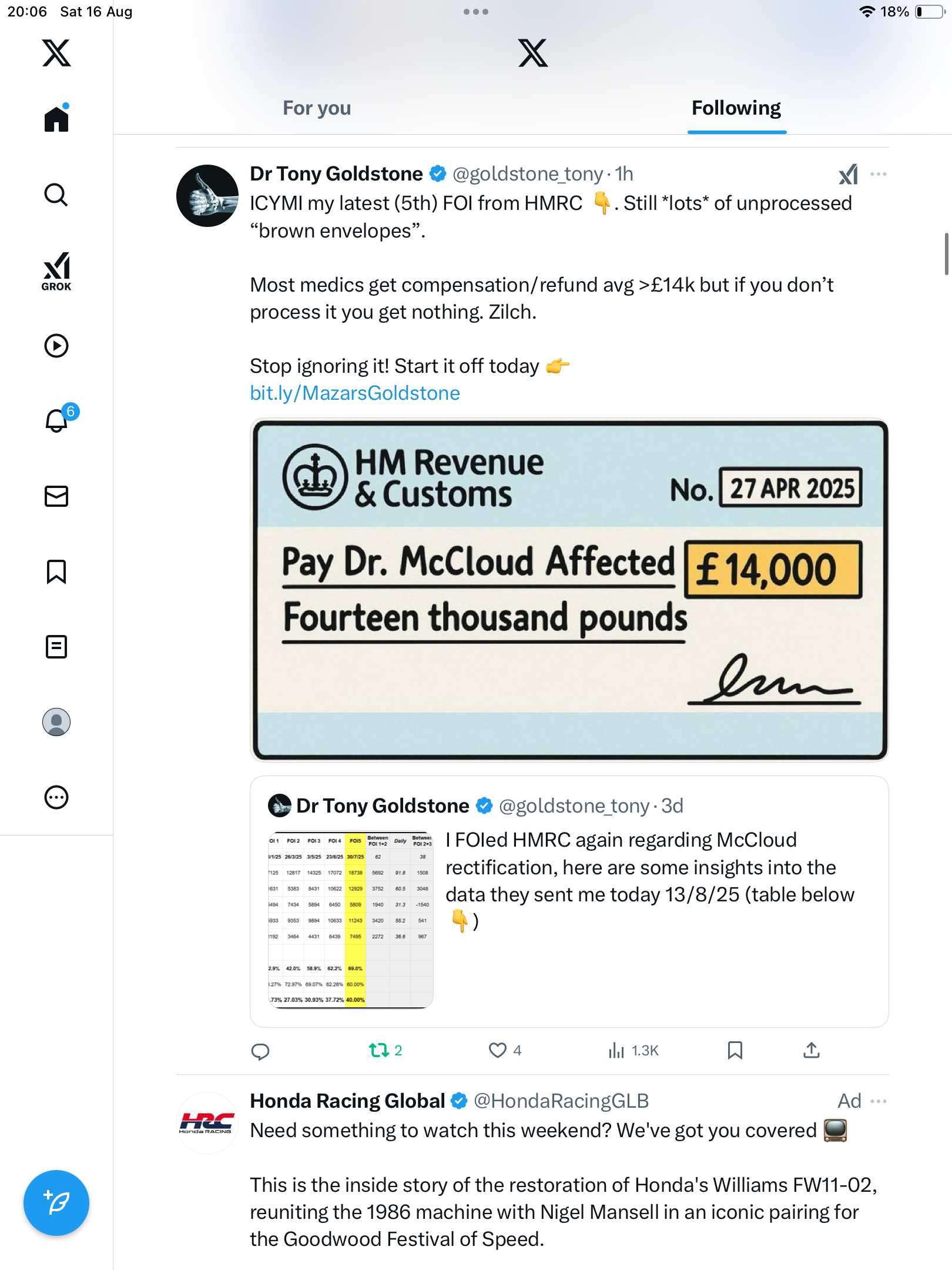The height and width of the screenshot is (1270, 952).
Task: Open the video play icon in sidebar
Action: pyautogui.click(x=56, y=346)
